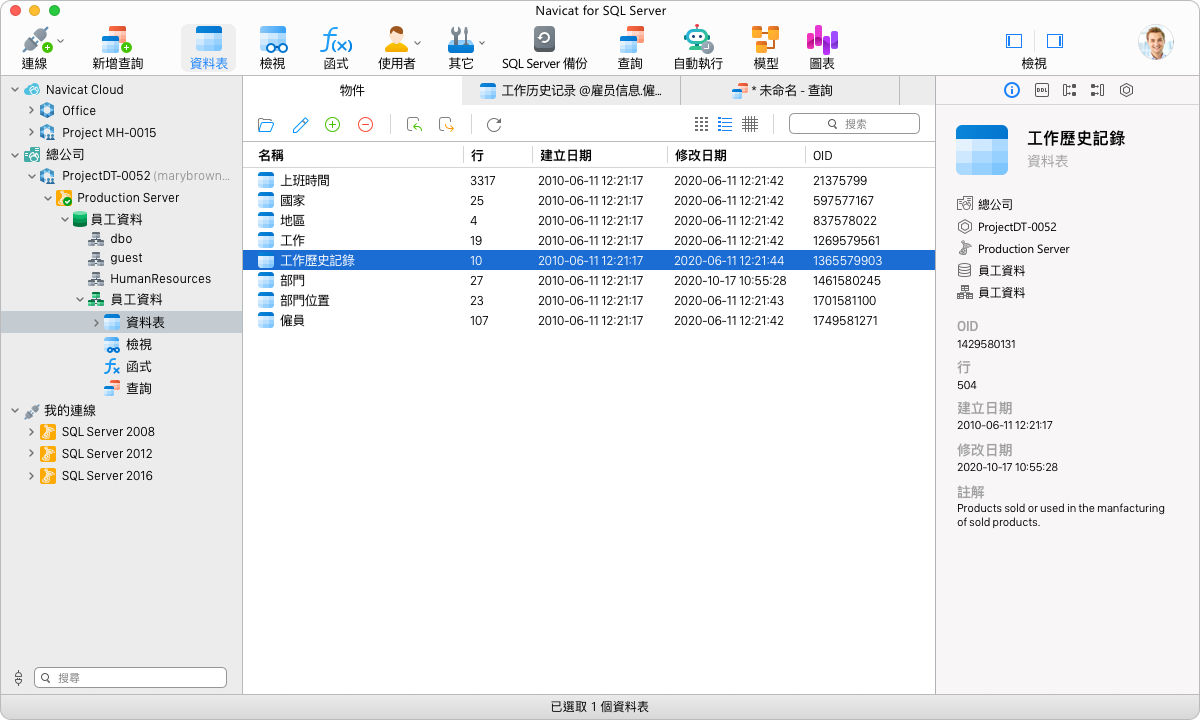Open the 模型 model toolbar icon

(765, 41)
